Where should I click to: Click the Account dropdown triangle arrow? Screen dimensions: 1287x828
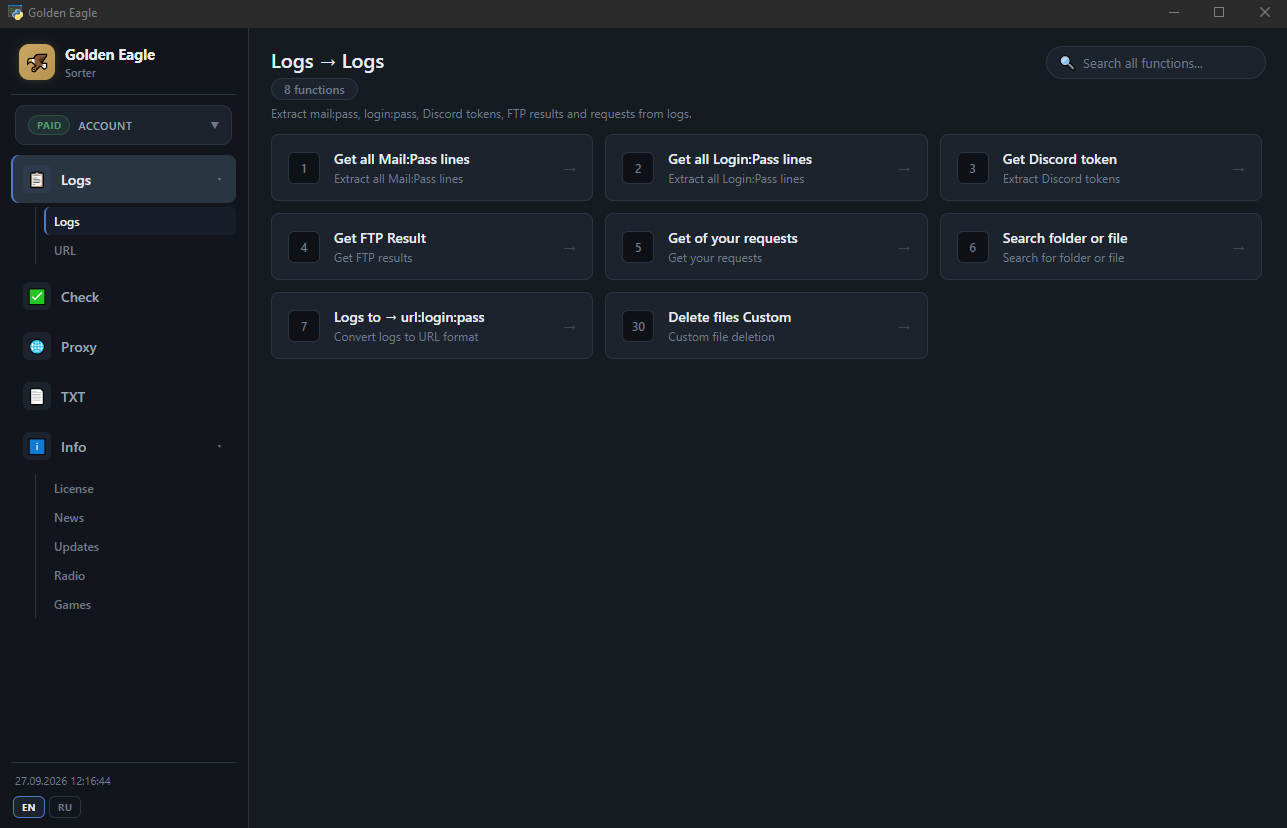coord(214,126)
